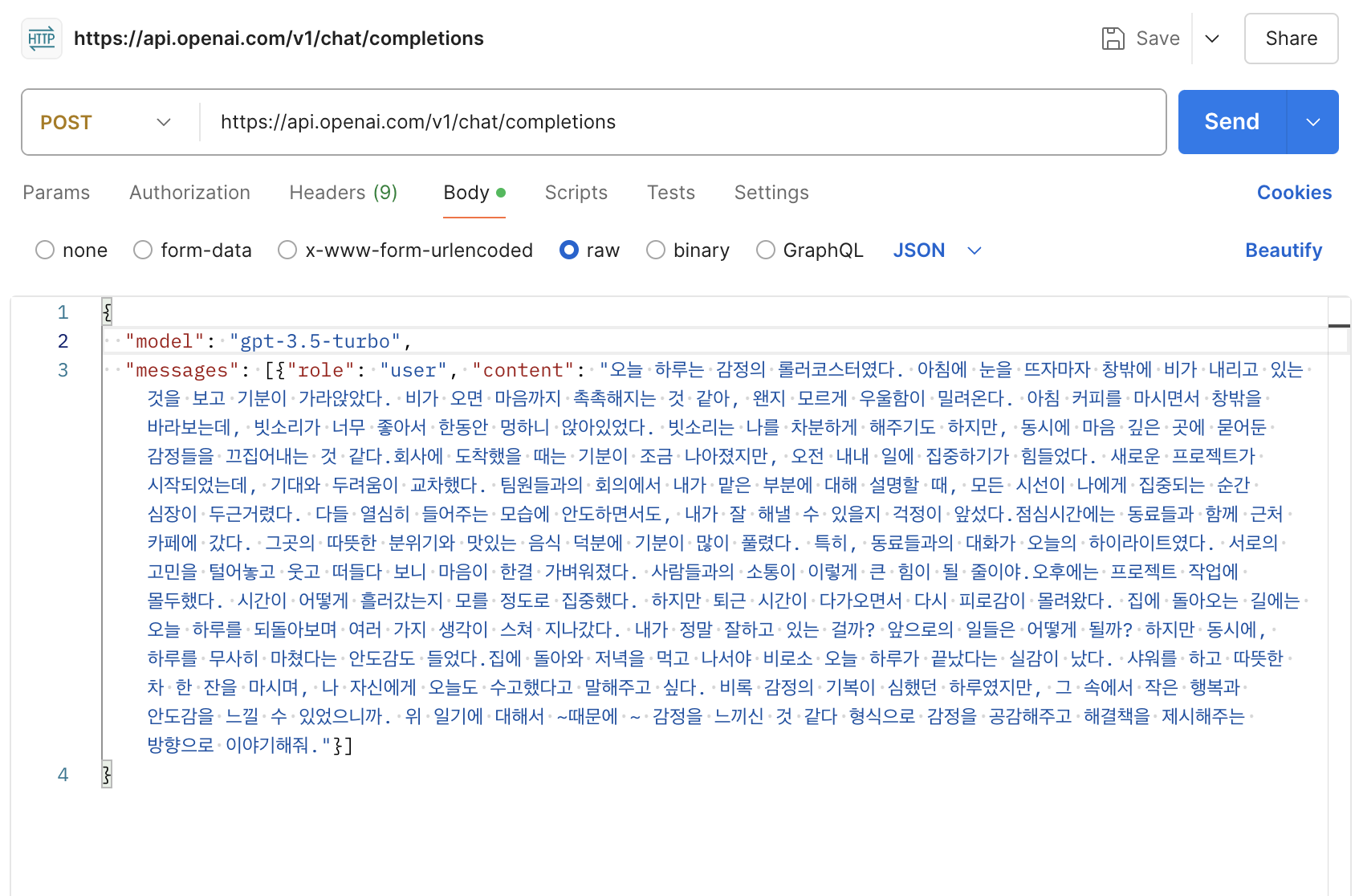Image resolution: width=1355 pixels, height=896 pixels.
Task: Select the form-data radio button
Action: pos(143,250)
